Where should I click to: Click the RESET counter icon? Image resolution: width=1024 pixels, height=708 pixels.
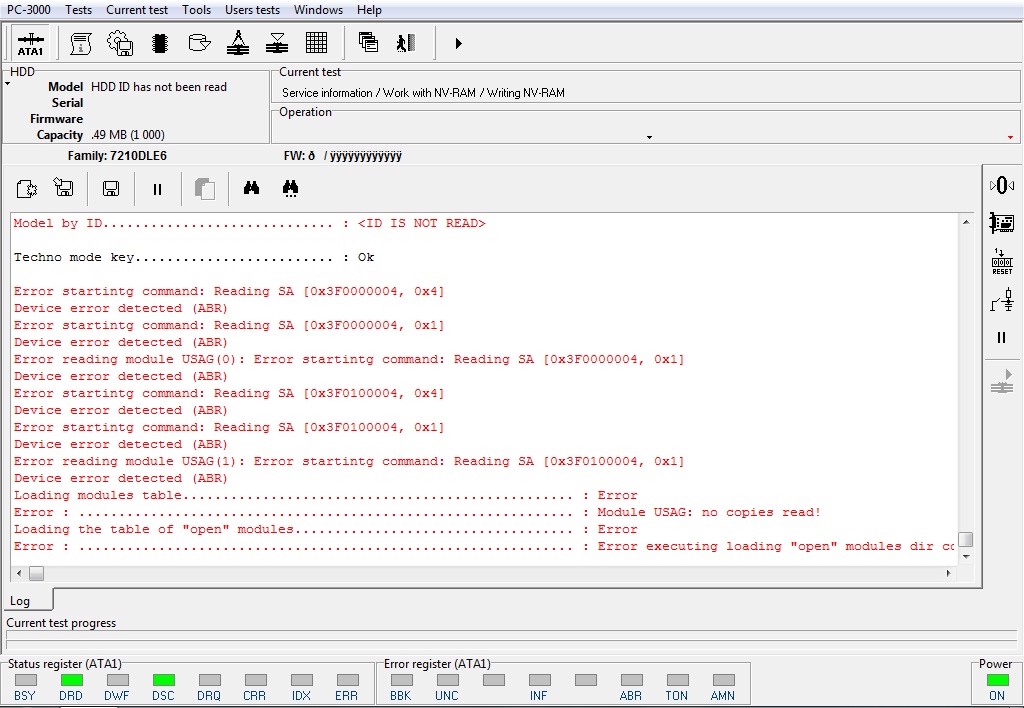pos(1002,261)
